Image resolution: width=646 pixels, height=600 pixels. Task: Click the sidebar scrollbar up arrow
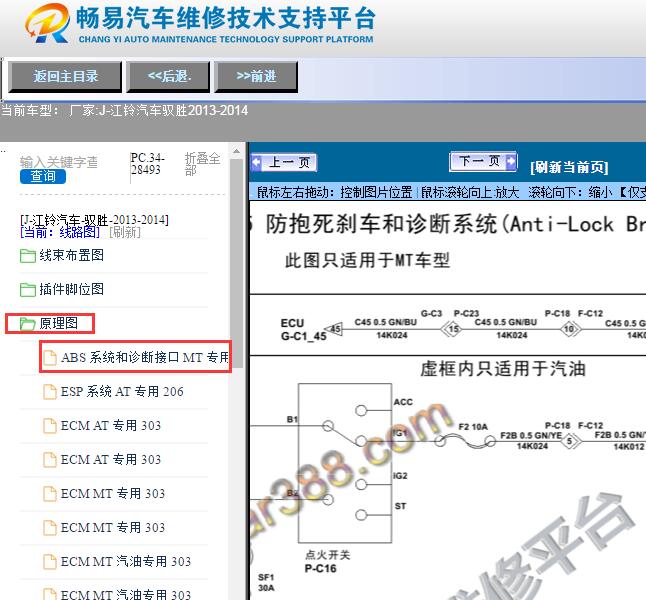click(x=236, y=151)
